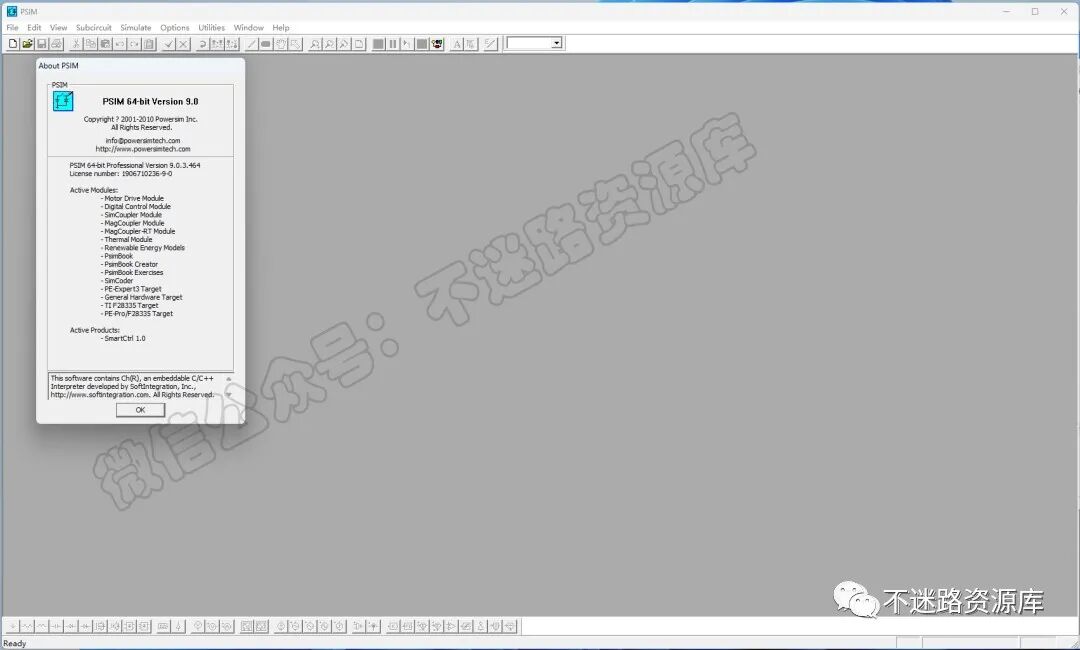Image resolution: width=1080 pixels, height=650 pixels.
Task: Open the Utilities menu
Action: click(x=211, y=28)
